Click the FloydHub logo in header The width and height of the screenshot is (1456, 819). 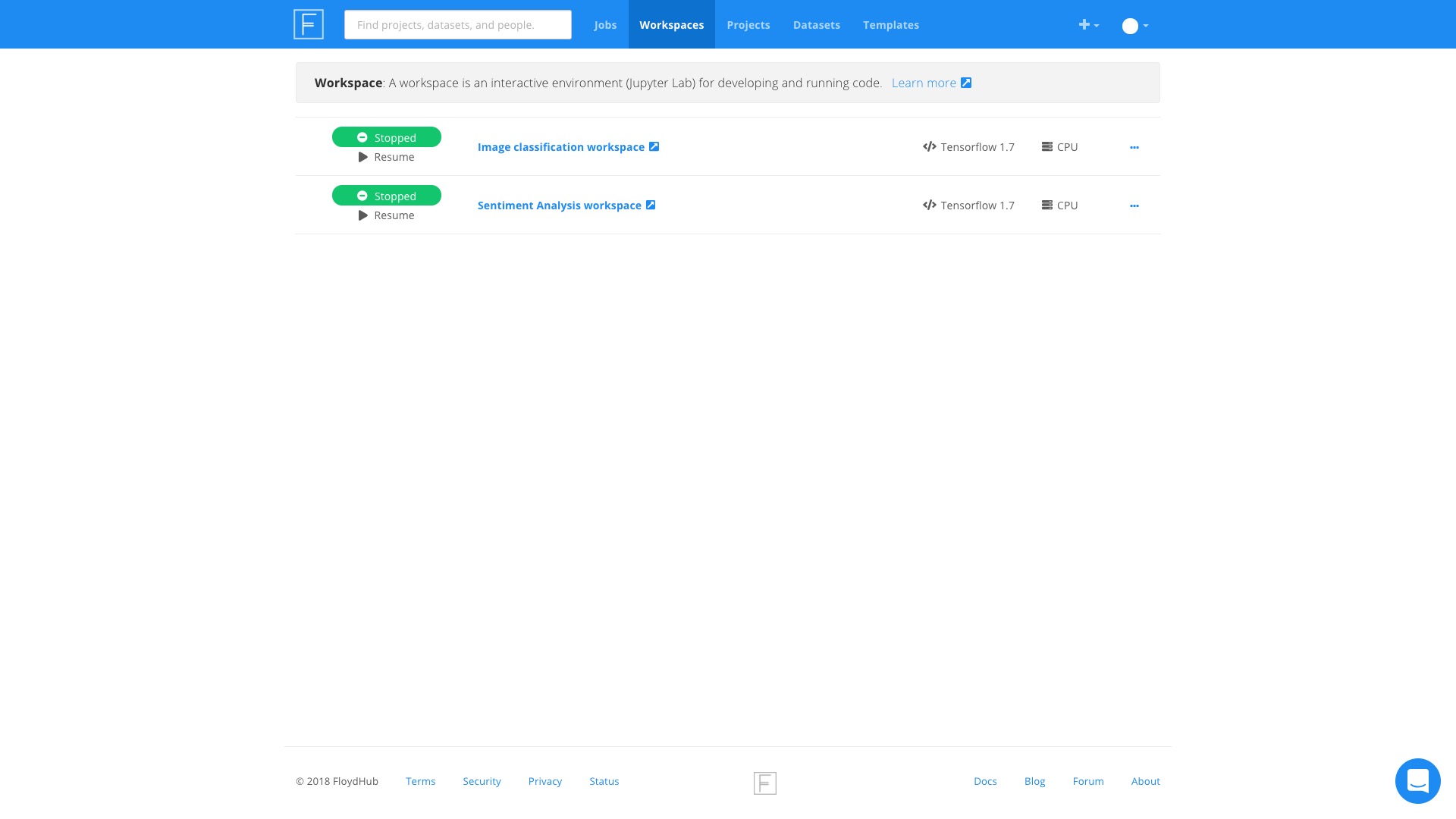[309, 24]
